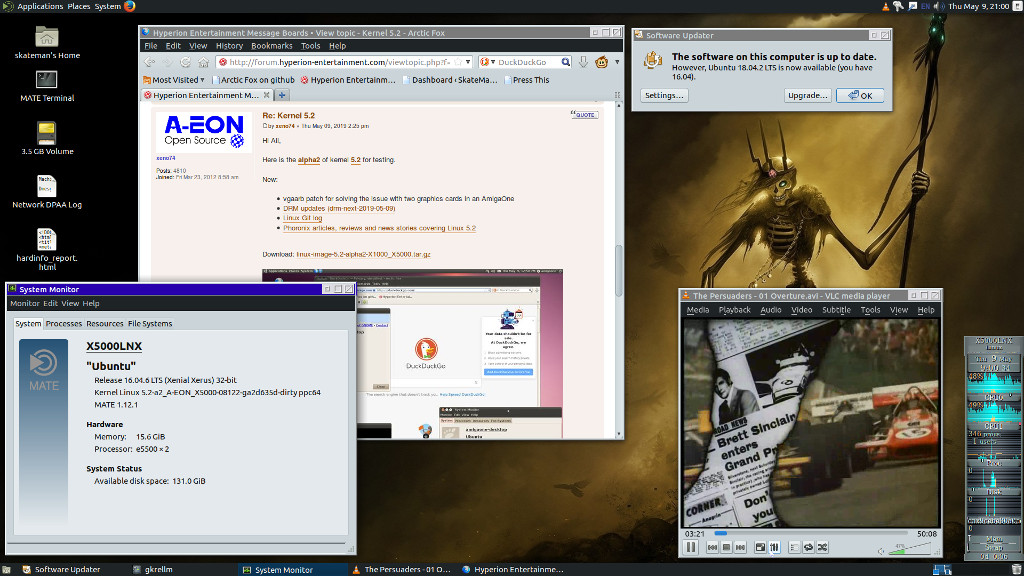This screenshot has width=1024, height=576.
Task: Reload the page in Arctic Fox
Action: pos(185,62)
